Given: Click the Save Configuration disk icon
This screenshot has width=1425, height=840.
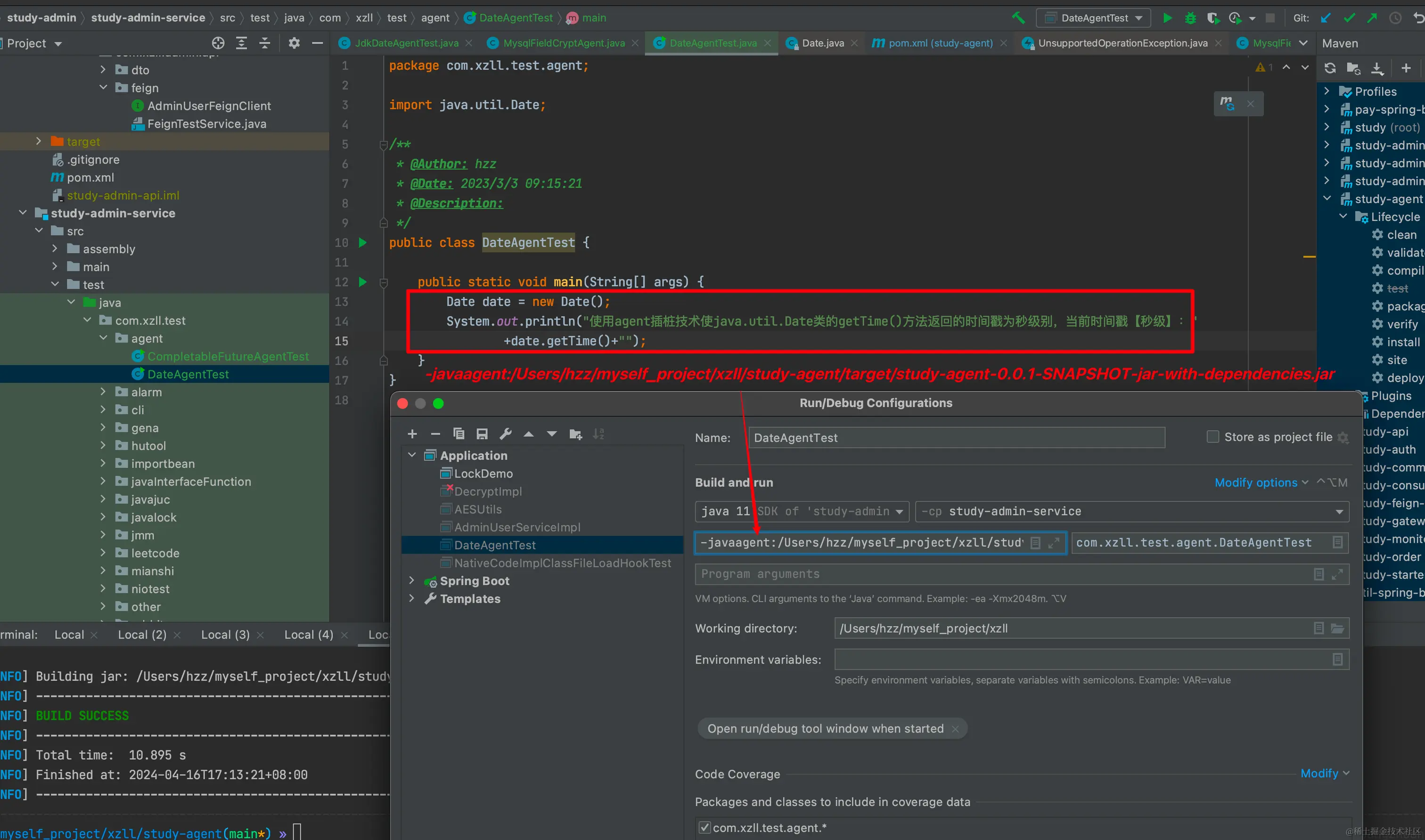Looking at the screenshot, I should tap(482, 434).
